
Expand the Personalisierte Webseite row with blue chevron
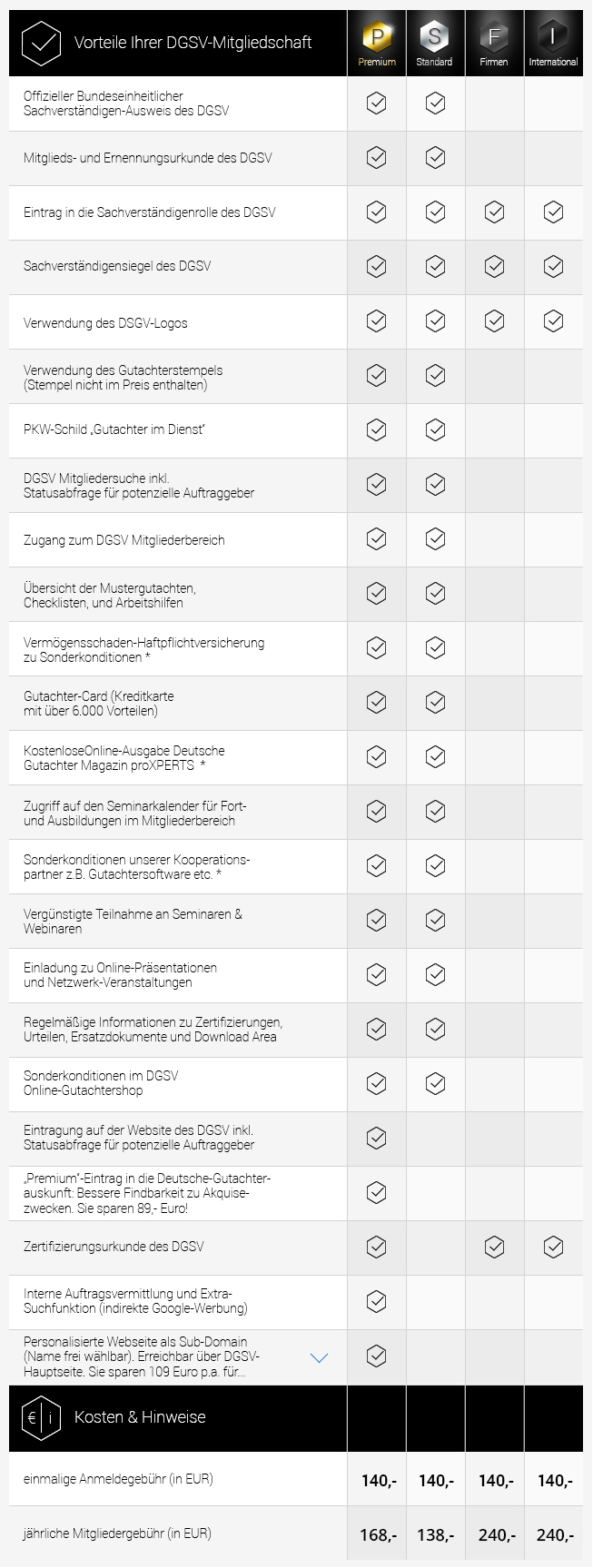tap(319, 1357)
